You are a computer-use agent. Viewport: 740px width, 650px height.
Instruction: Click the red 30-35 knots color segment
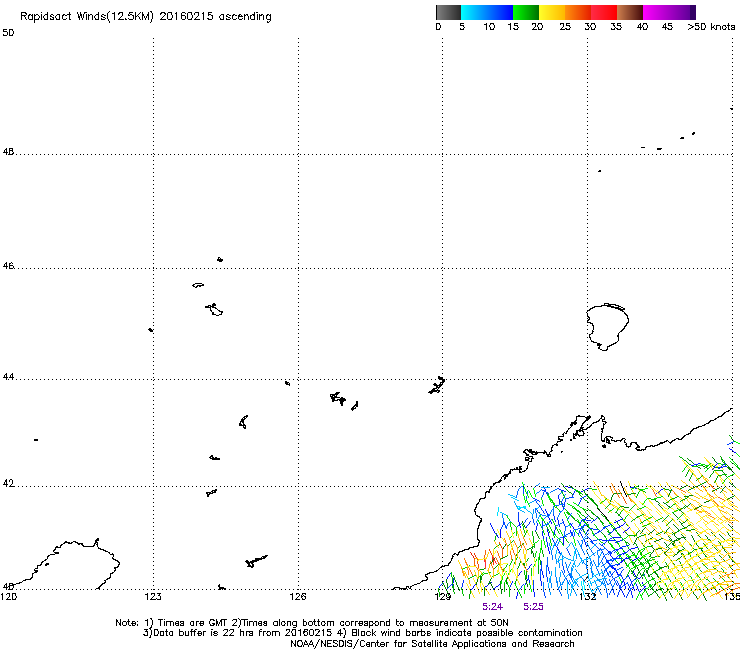coord(604,12)
